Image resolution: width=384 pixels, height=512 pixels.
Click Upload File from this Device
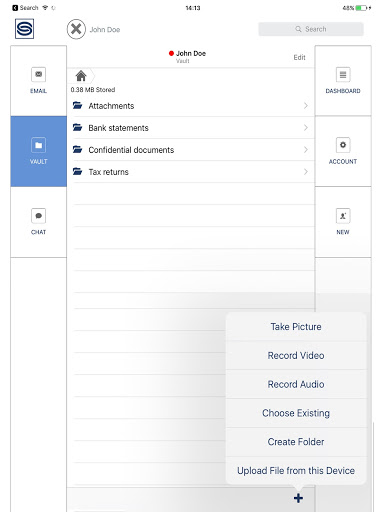(296, 470)
